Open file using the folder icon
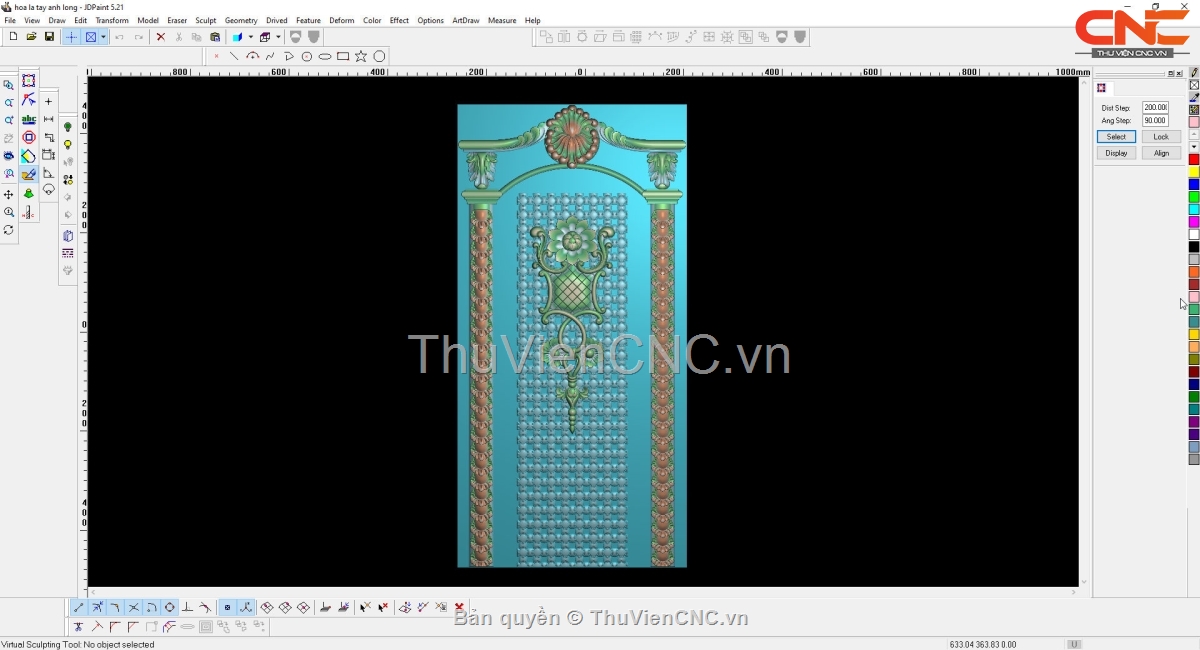1200x650 pixels. pyautogui.click(x=31, y=37)
